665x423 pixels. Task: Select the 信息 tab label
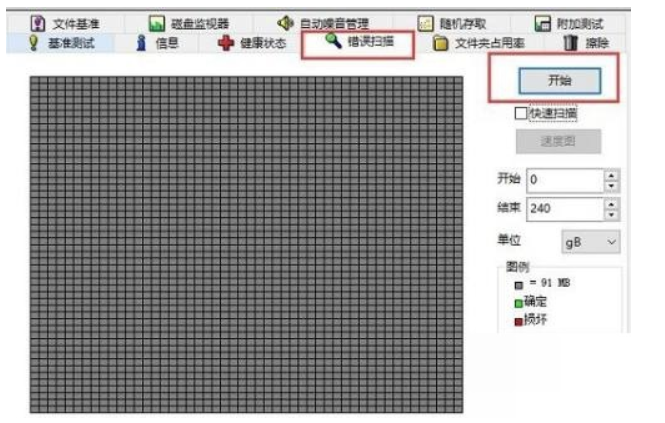click(167, 43)
